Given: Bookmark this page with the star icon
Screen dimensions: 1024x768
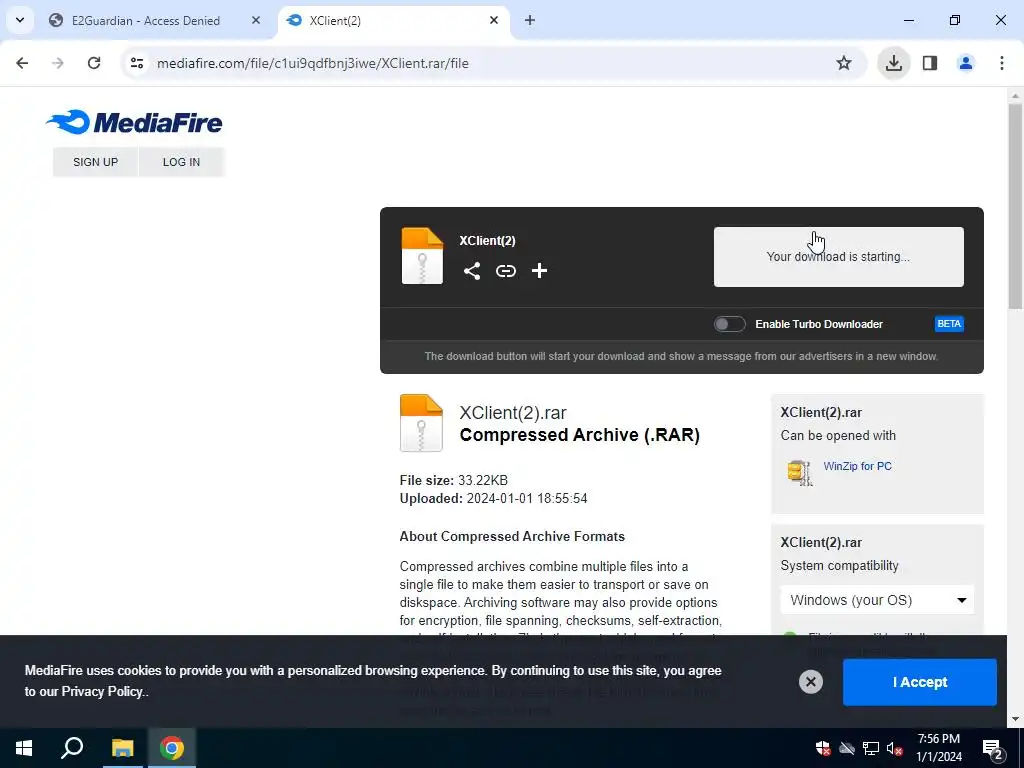Looking at the screenshot, I should (x=844, y=63).
